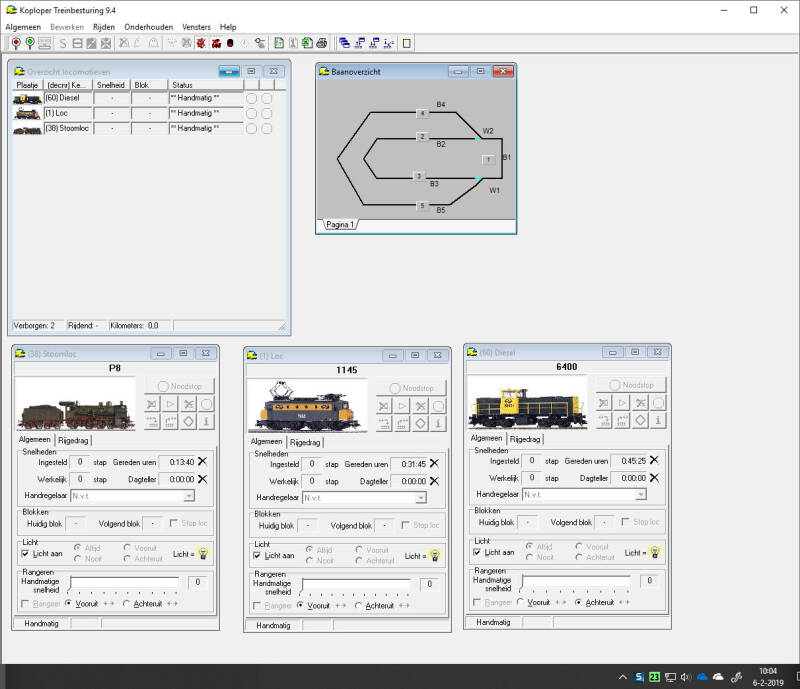Click the red signal icon in the toolbar
Viewport: 800px width, 689px height.
(16, 43)
